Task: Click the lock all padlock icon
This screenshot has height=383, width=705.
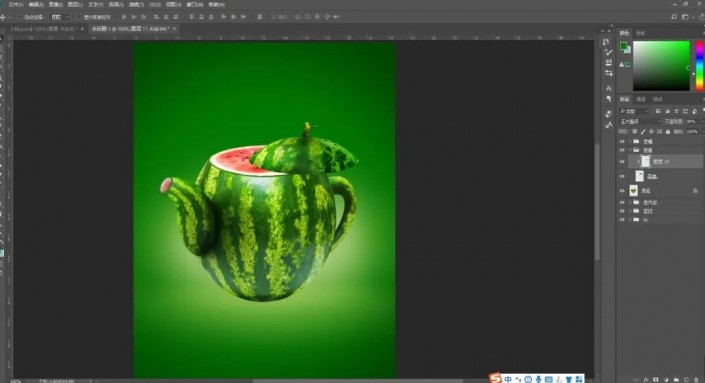Action: click(668, 131)
